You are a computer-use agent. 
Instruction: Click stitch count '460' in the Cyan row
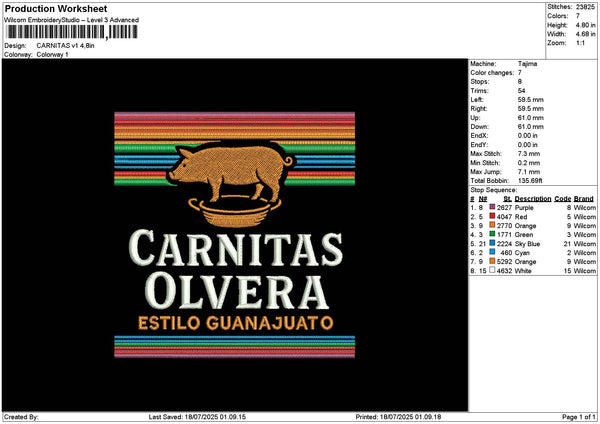pos(506,253)
